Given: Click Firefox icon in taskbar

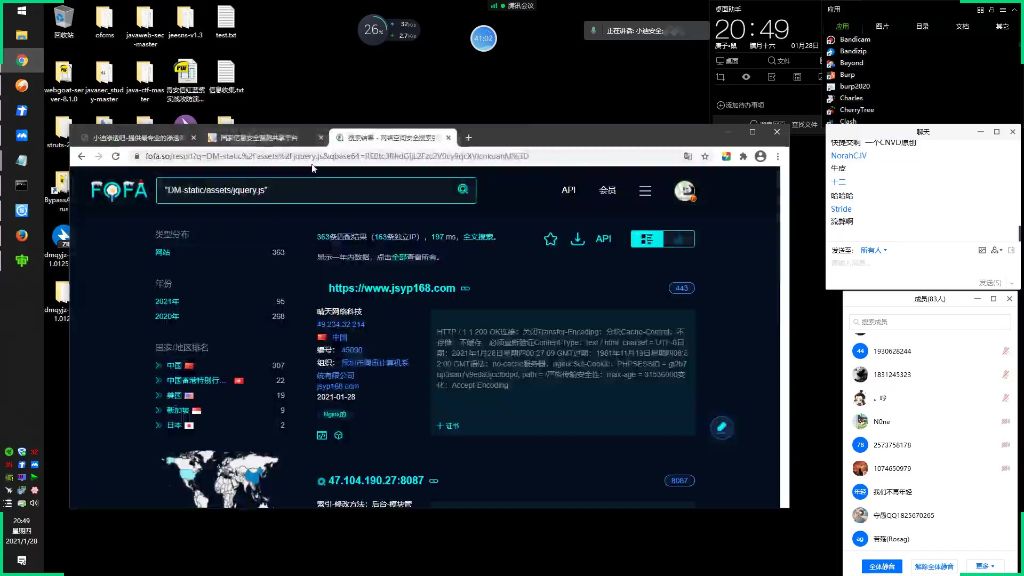Looking at the screenshot, I should pyautogui.click(x=22, y=235).
